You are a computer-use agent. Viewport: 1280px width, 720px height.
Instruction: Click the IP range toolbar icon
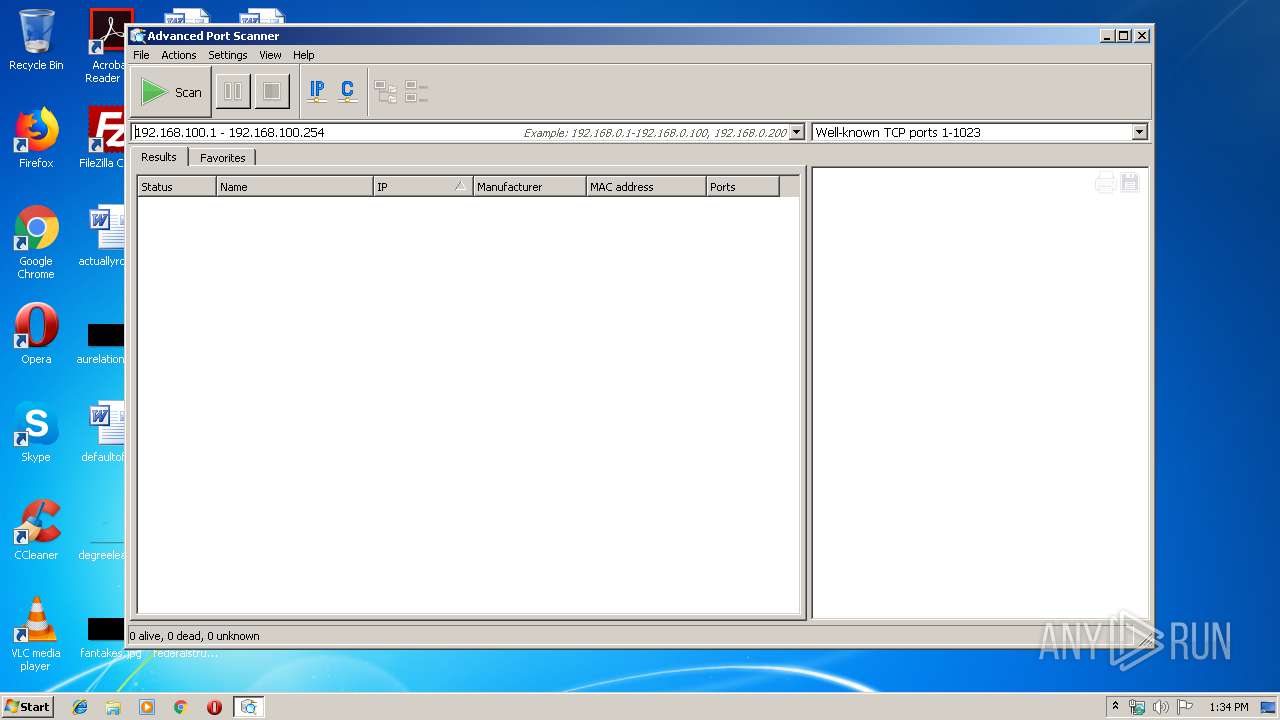[x=317, y=92]
